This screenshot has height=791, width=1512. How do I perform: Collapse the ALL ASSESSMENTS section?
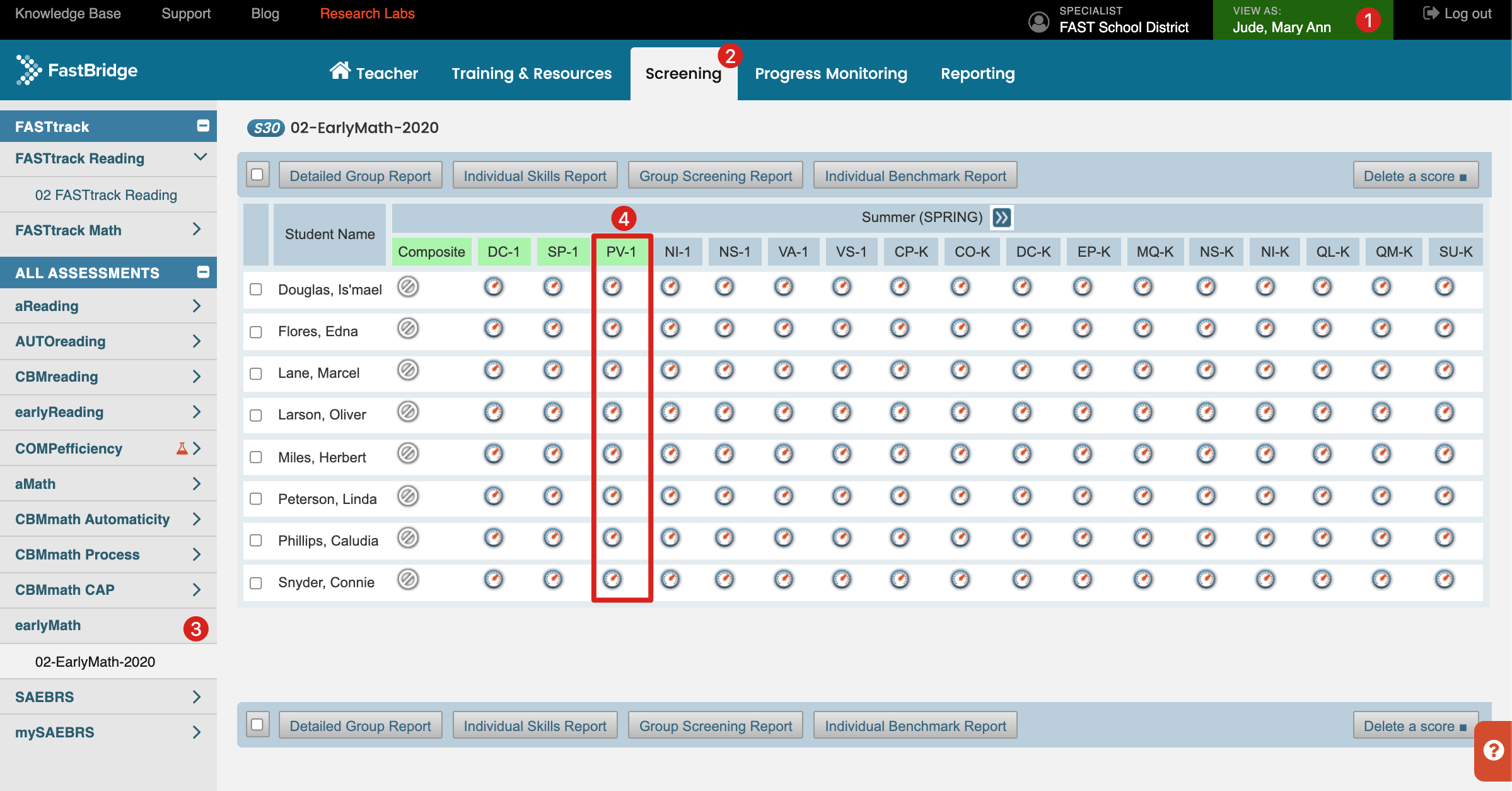(x=203, y=272)
